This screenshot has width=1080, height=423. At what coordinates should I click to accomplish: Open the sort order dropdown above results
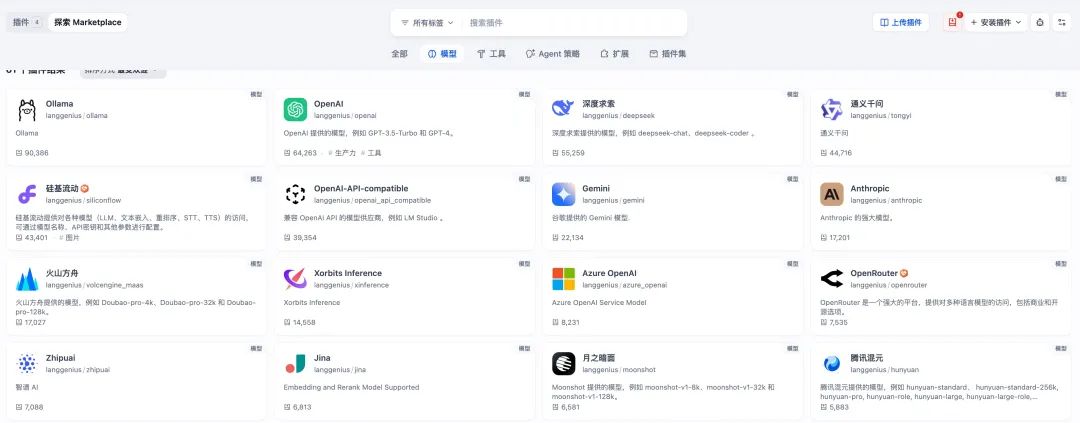[123, 70]
